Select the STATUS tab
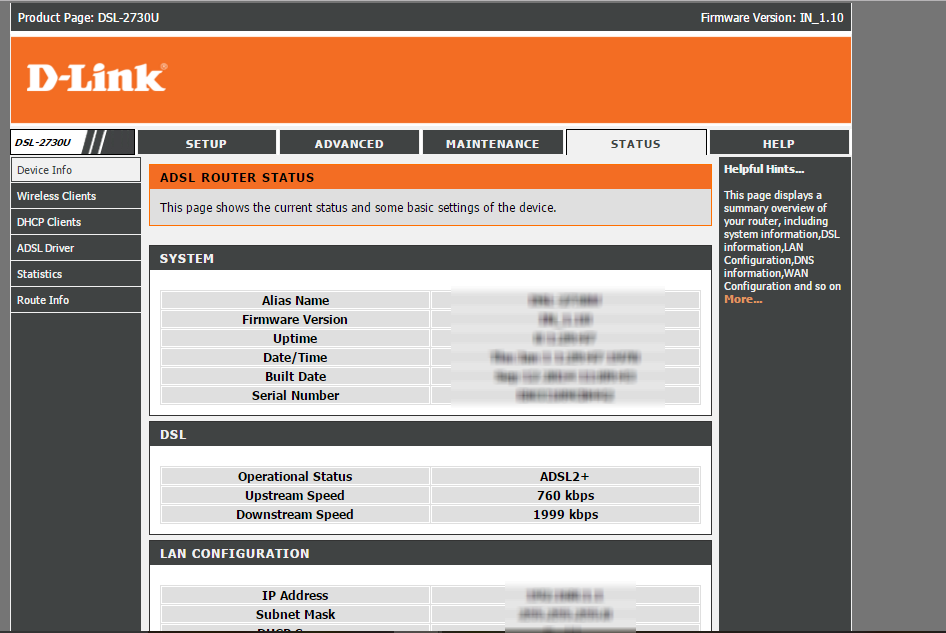Screen dimensions: 946x633 coord(636,144)
